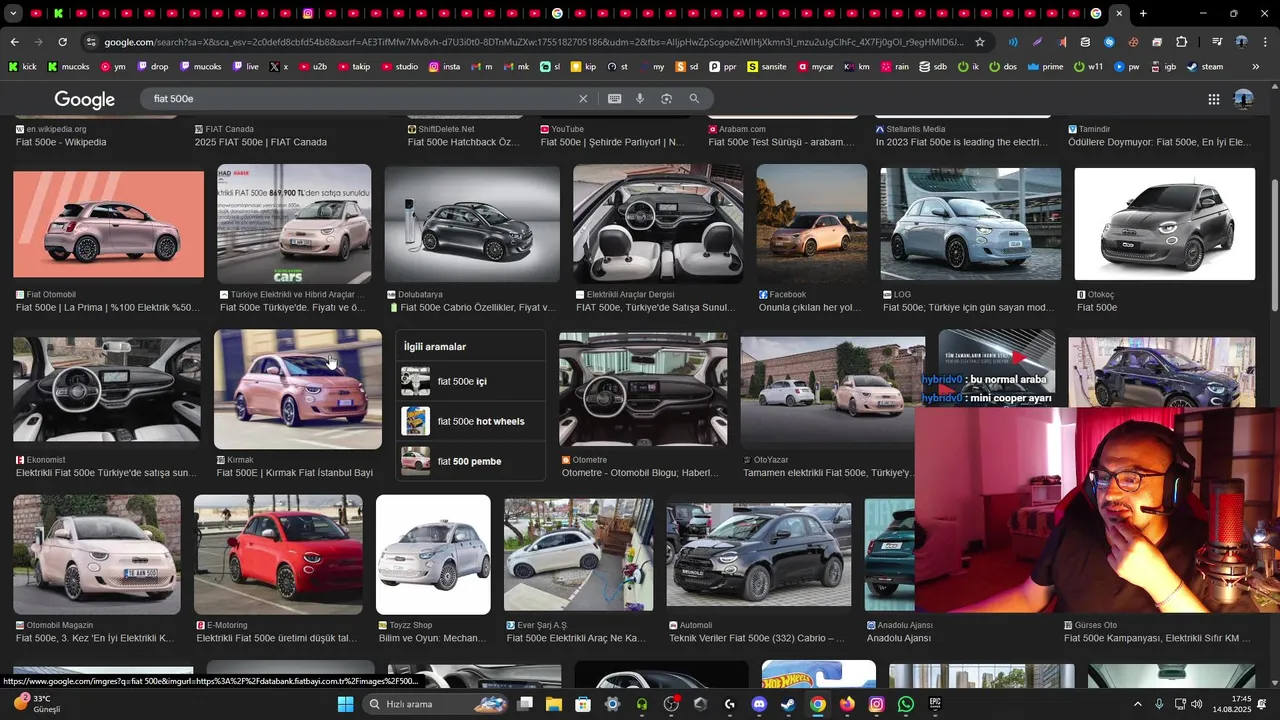Click the Google search input field
The height and width of the screenshot is (720, 1280).
360,99
